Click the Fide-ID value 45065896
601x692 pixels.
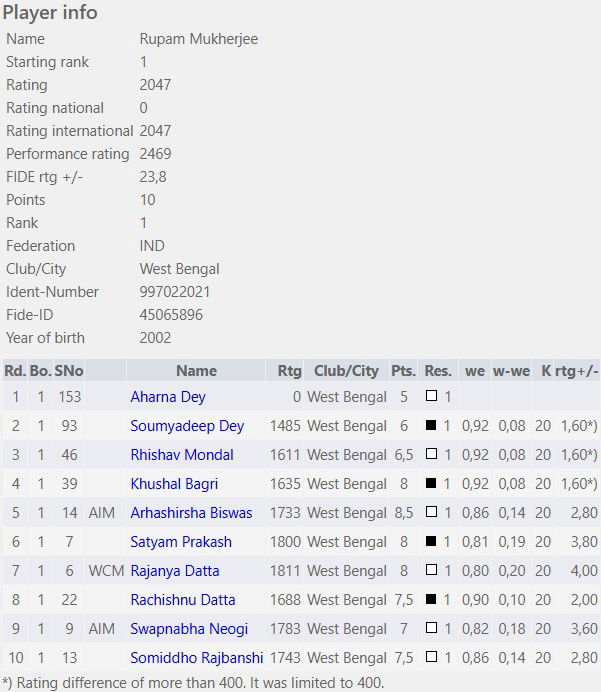pyautogui.click(x=171, y=315)
